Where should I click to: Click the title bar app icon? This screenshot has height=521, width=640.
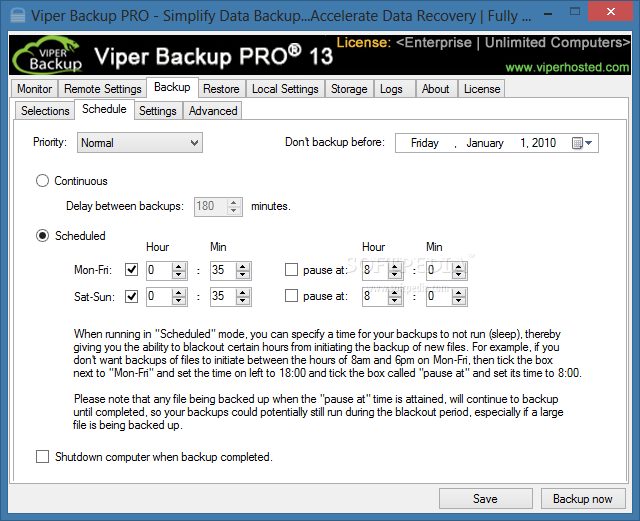point(18,16)
